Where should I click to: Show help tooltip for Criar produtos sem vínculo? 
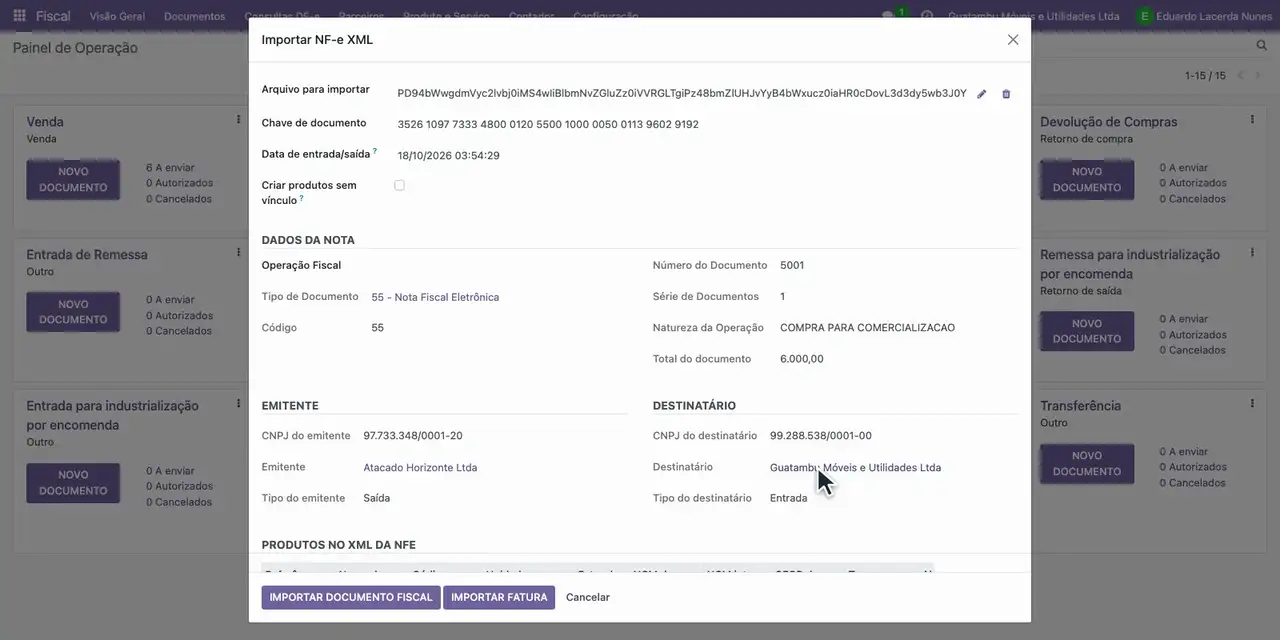pyautogui.click(x=301, y=198)
